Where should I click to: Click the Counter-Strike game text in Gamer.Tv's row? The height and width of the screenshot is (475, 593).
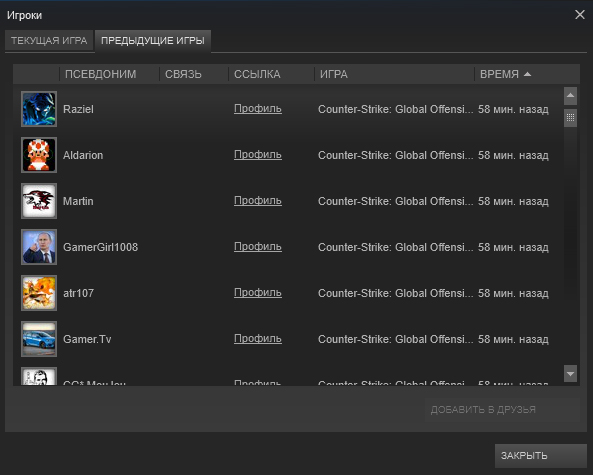coord(396,339)
